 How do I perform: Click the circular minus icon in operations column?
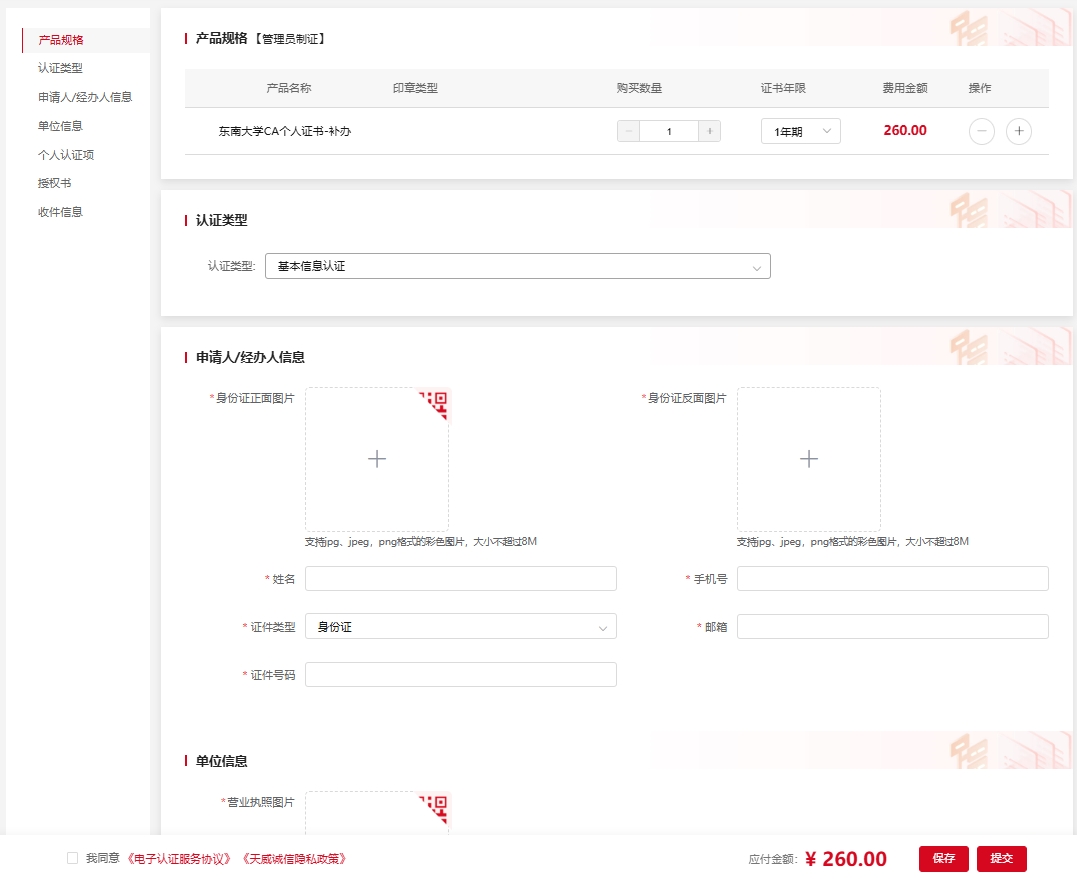coord(982,131)
